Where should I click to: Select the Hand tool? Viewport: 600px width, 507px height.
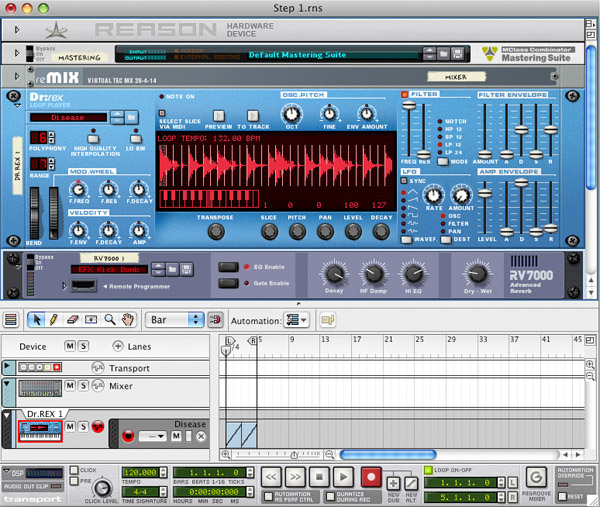pos(128,320)
